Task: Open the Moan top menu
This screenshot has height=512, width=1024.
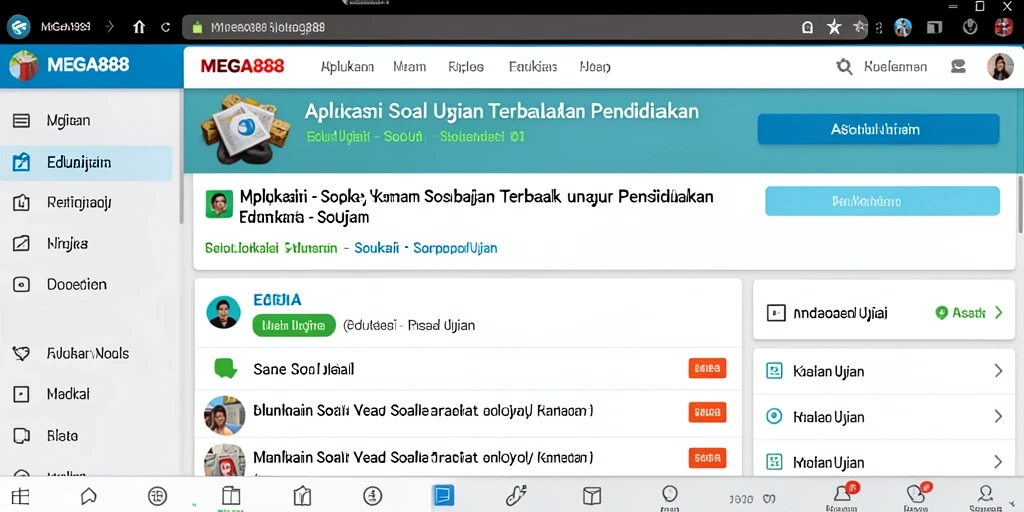Action: click(x=595, y=67)
